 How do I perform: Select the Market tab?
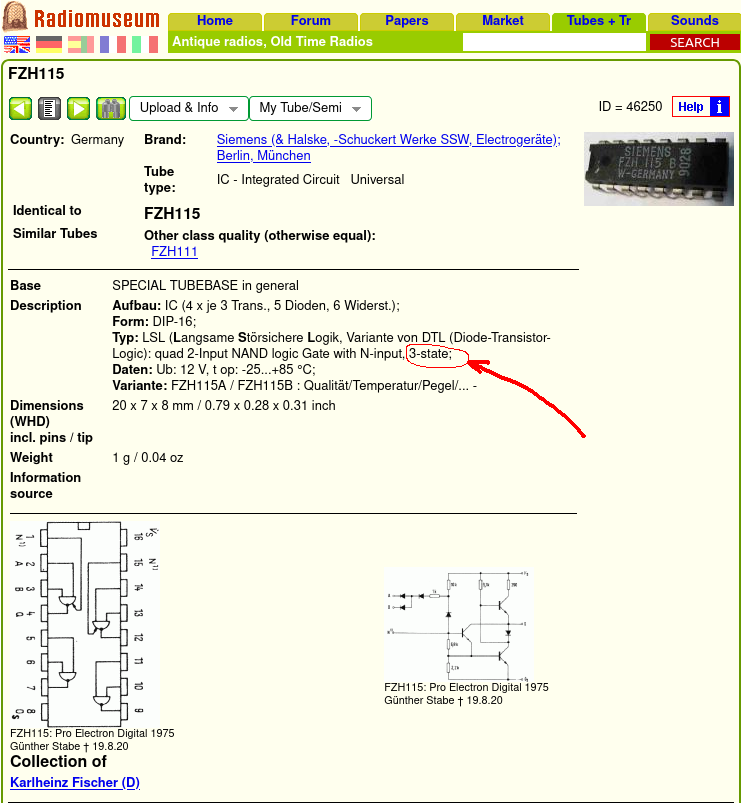[x=502, y=21]
